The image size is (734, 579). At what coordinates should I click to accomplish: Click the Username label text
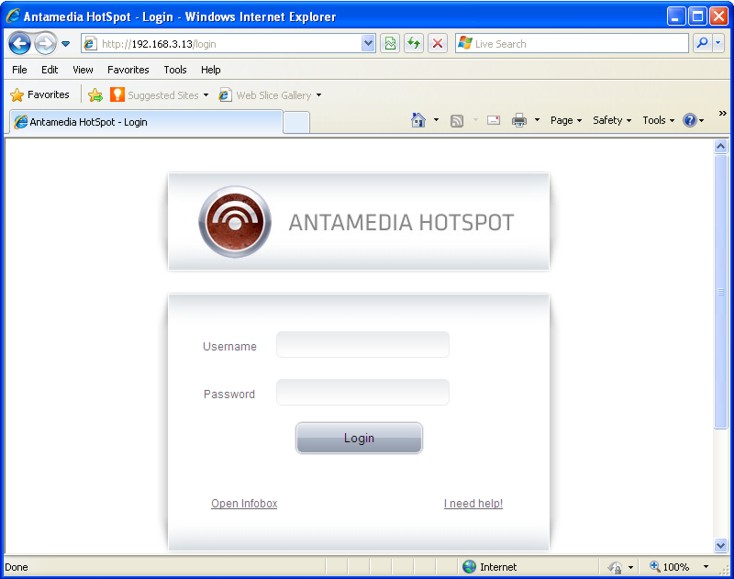229,346
